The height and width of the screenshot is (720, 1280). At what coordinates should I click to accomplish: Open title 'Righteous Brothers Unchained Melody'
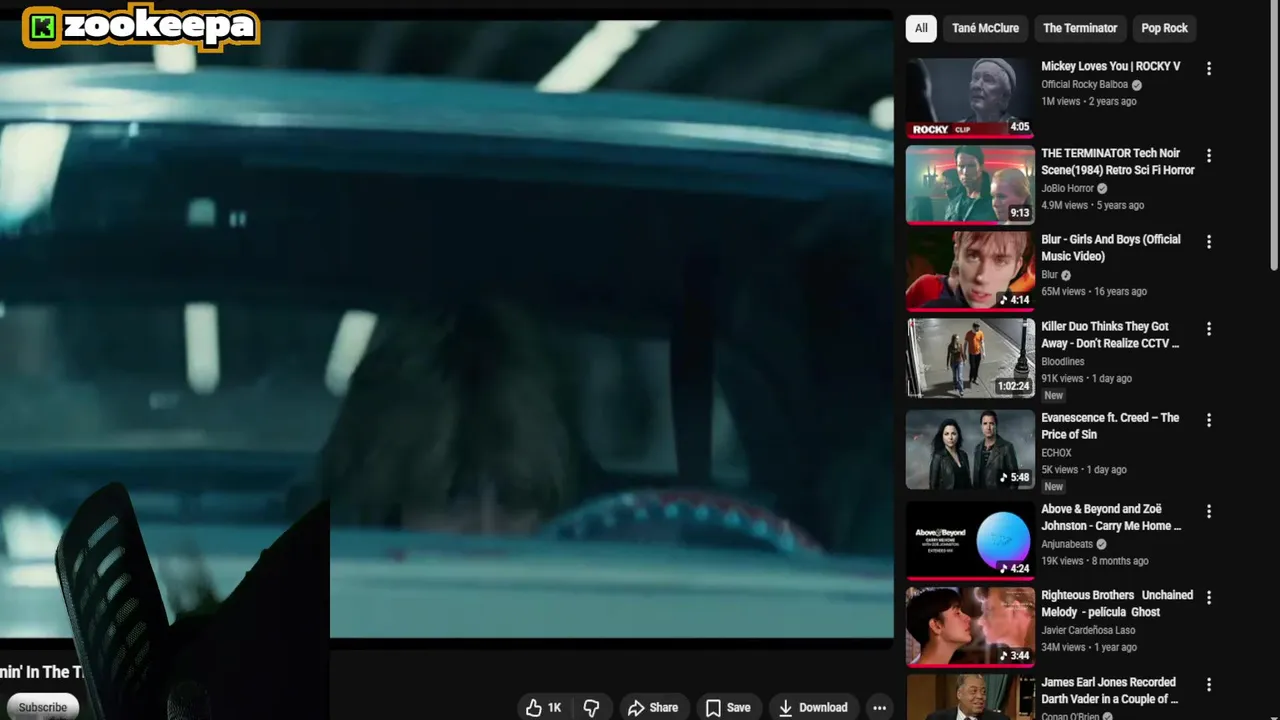pos(1117,603)
